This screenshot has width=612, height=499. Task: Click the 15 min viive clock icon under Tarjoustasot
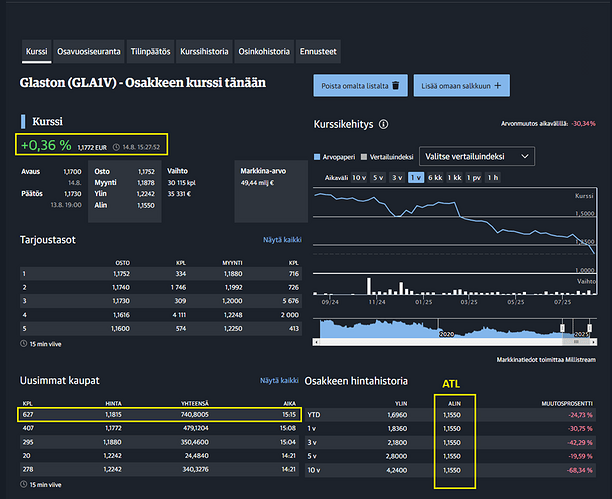(24, 343)
